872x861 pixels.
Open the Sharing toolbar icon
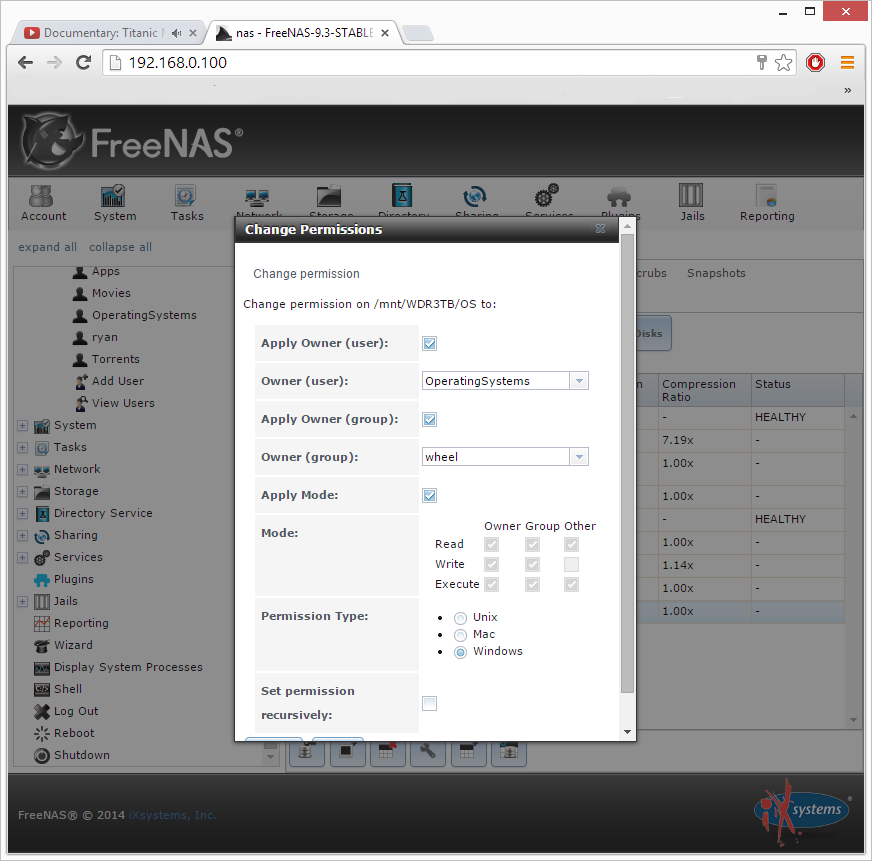[x=475, y=196]
